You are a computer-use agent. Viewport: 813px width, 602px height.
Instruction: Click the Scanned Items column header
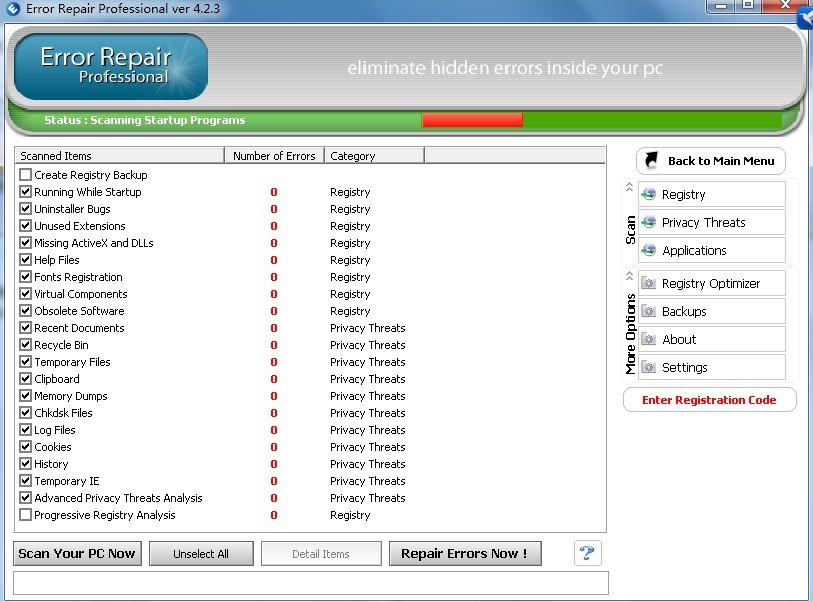[x=119, y=156]
